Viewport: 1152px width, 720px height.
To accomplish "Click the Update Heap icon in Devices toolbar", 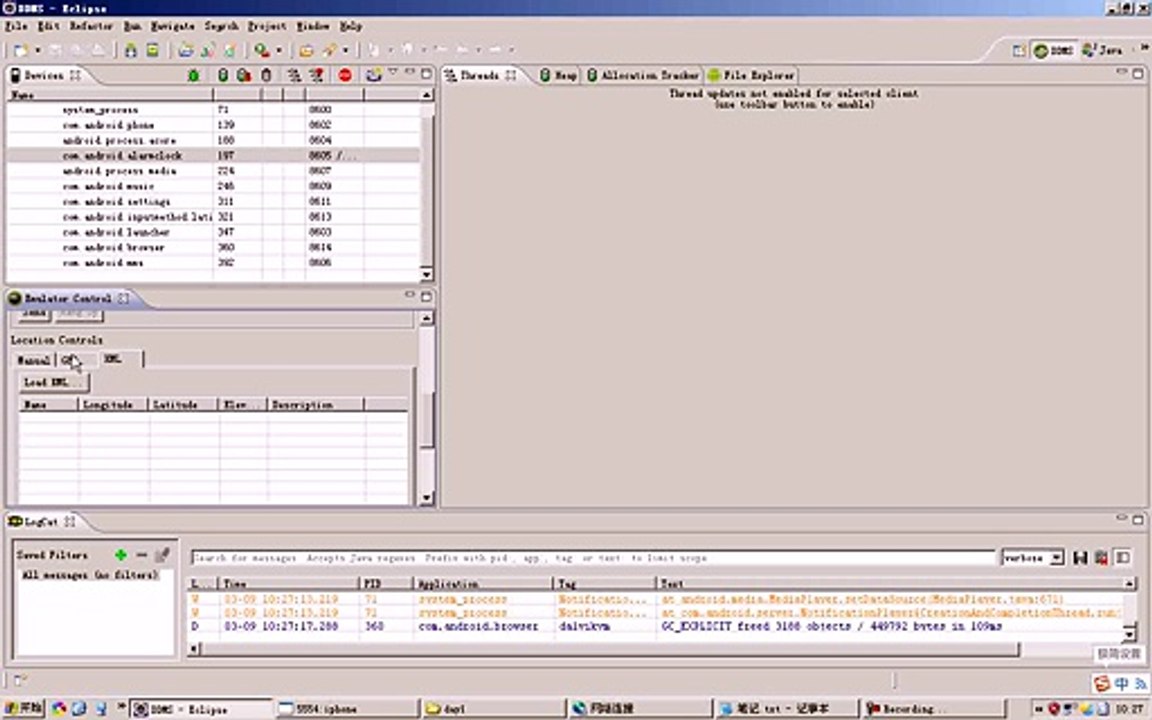I will [223, 75].
